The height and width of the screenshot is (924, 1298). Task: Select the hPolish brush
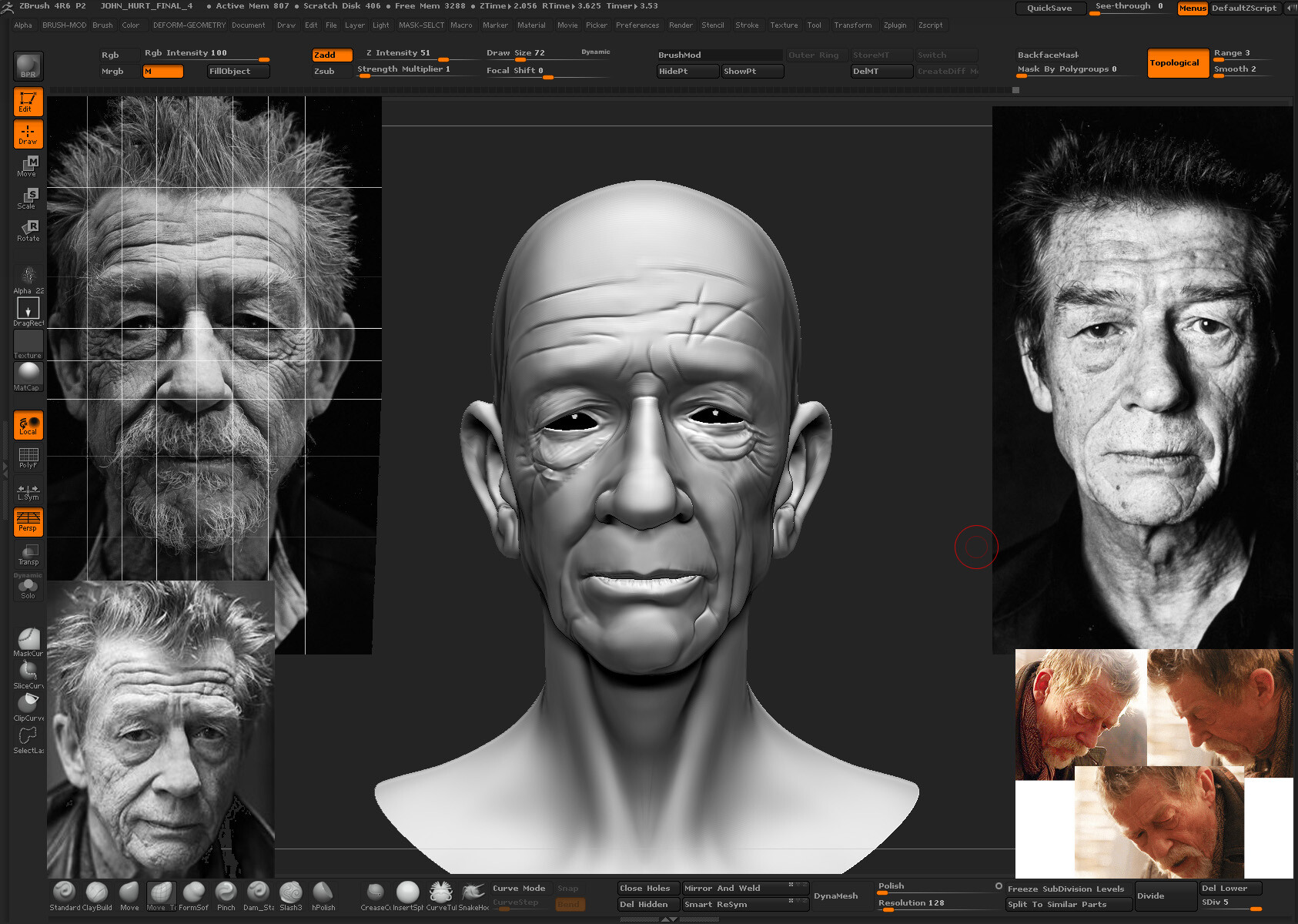(x=323, y=893)
